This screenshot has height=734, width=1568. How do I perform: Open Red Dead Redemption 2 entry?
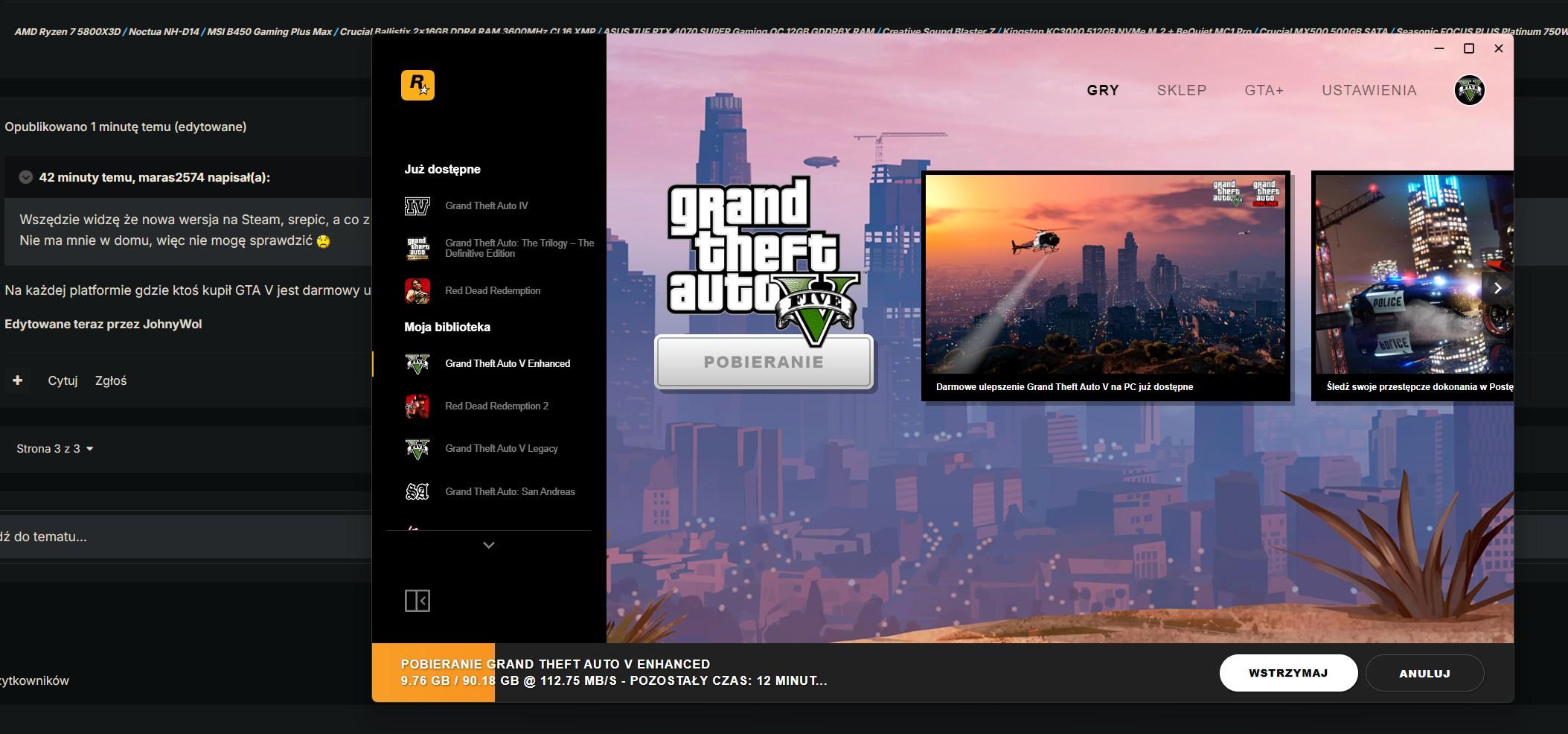[x=496, y=406]
